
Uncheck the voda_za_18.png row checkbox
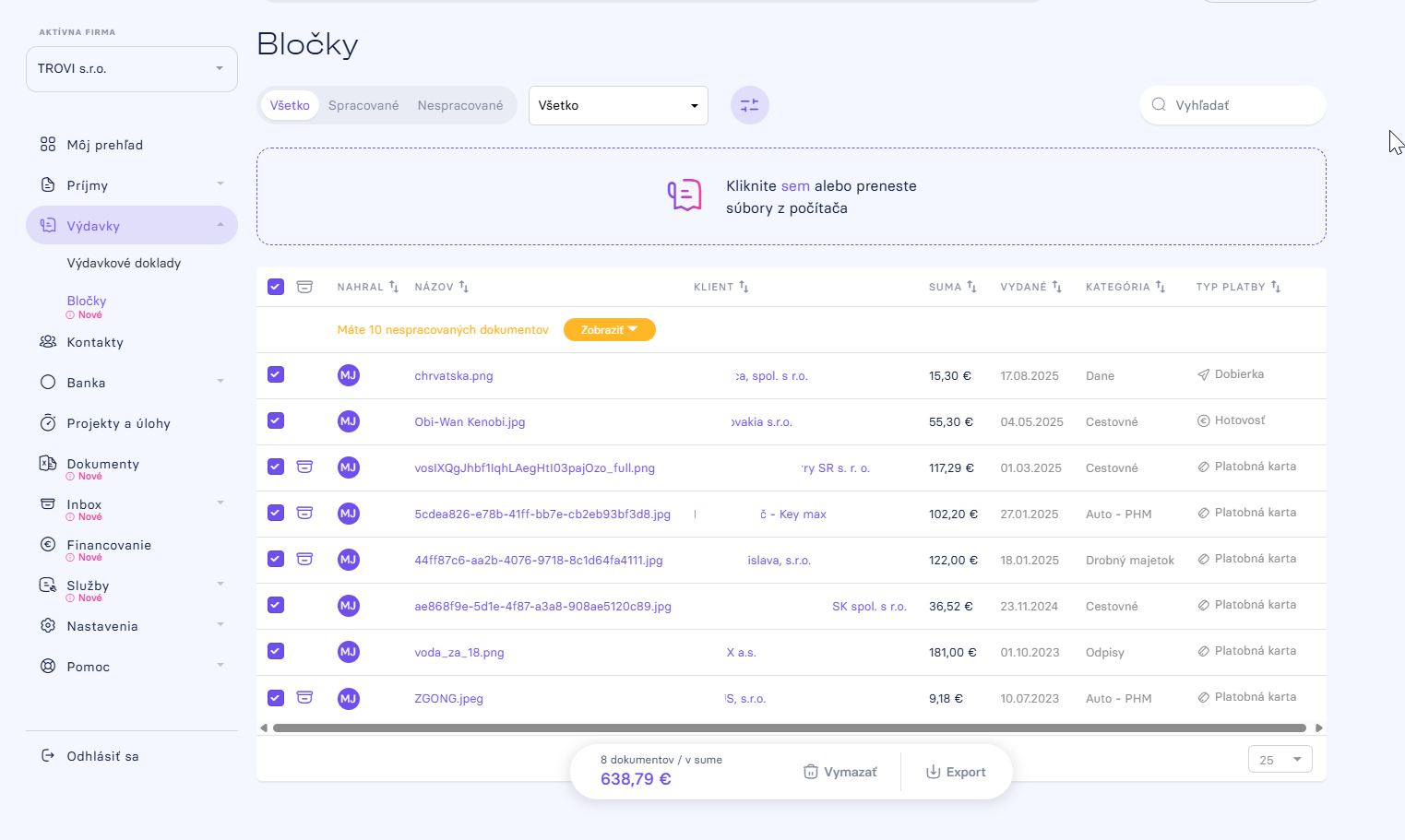[x=276, y=651]
